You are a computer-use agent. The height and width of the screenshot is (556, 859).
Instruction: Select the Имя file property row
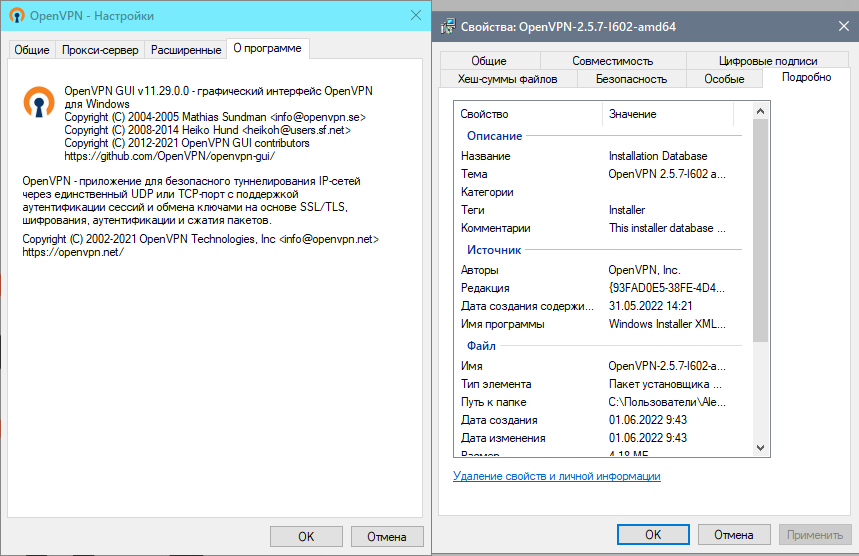601,366
